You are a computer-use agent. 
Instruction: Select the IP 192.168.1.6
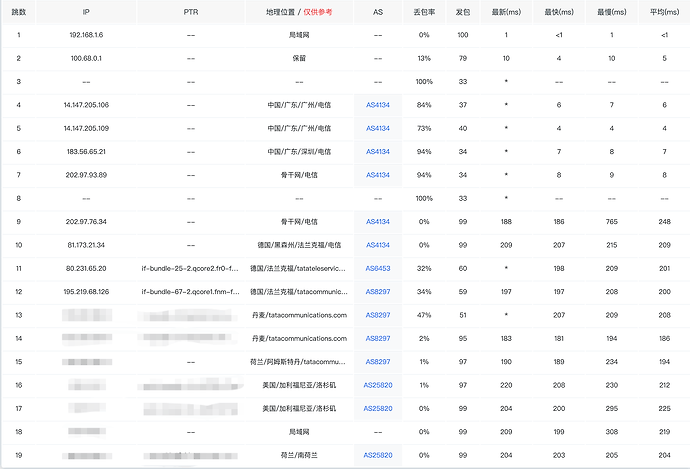pyautogui.click(x=86, y=35)
